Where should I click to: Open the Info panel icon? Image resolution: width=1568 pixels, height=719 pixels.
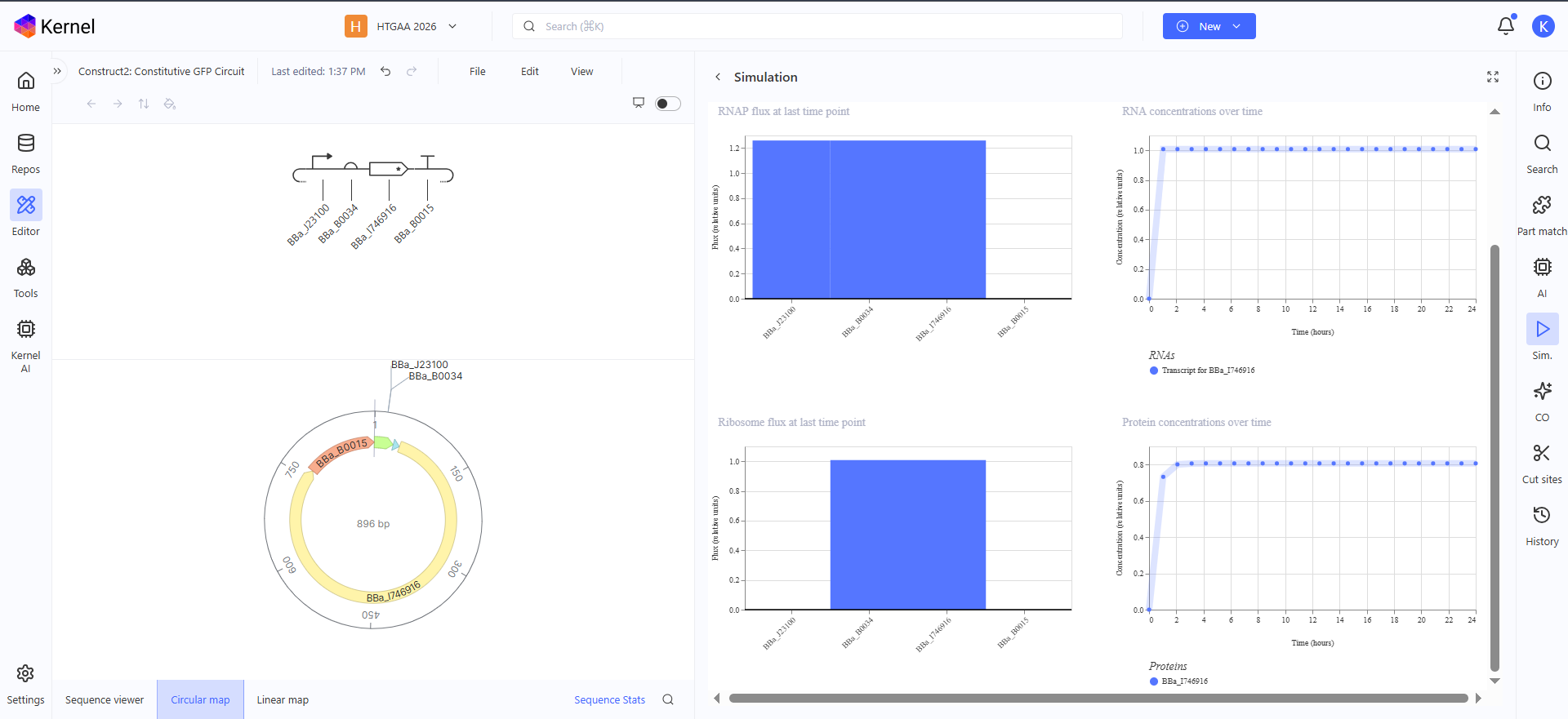click(x=1542, y=81)
